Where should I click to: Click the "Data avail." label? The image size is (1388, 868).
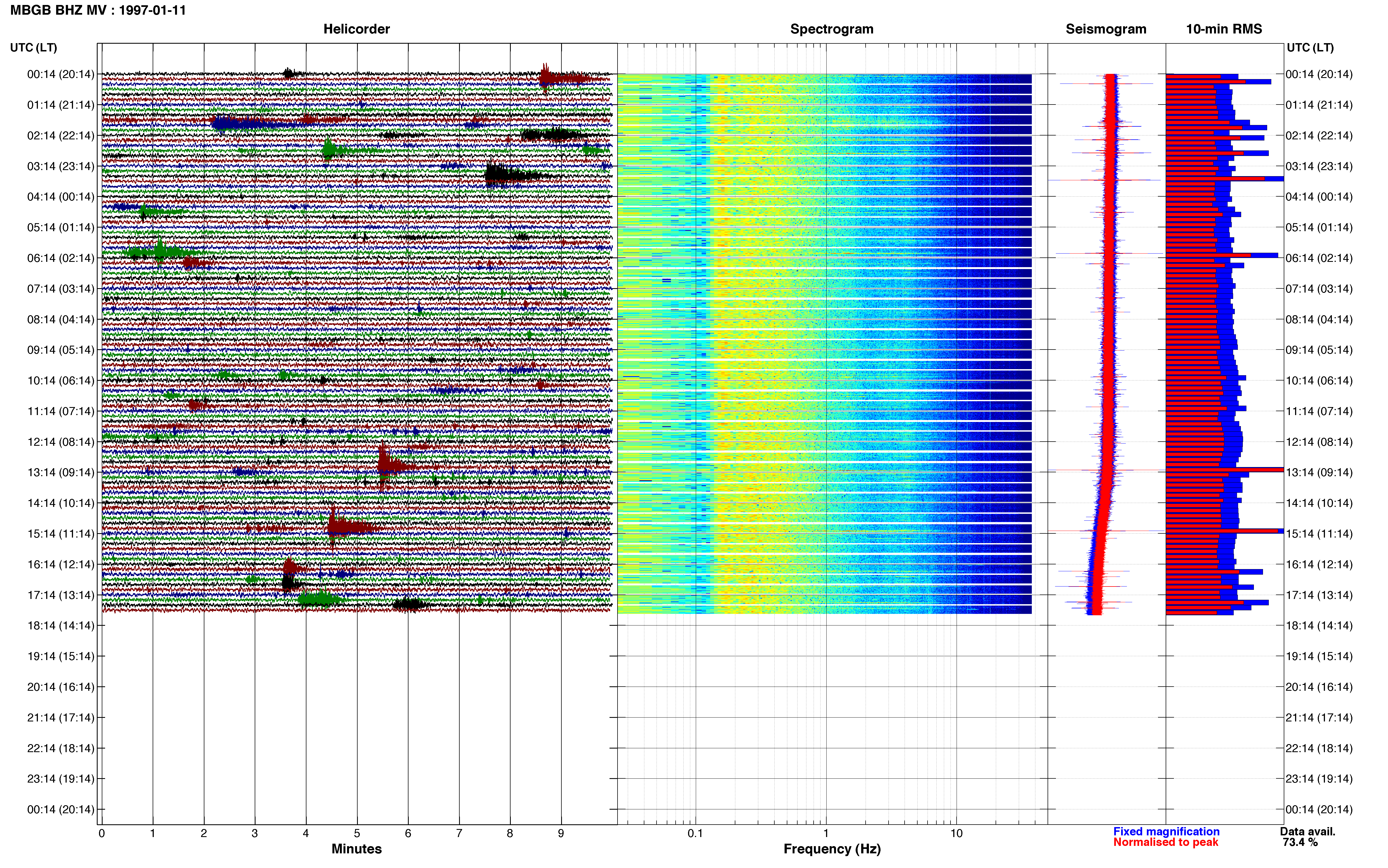coord(1308,831)
